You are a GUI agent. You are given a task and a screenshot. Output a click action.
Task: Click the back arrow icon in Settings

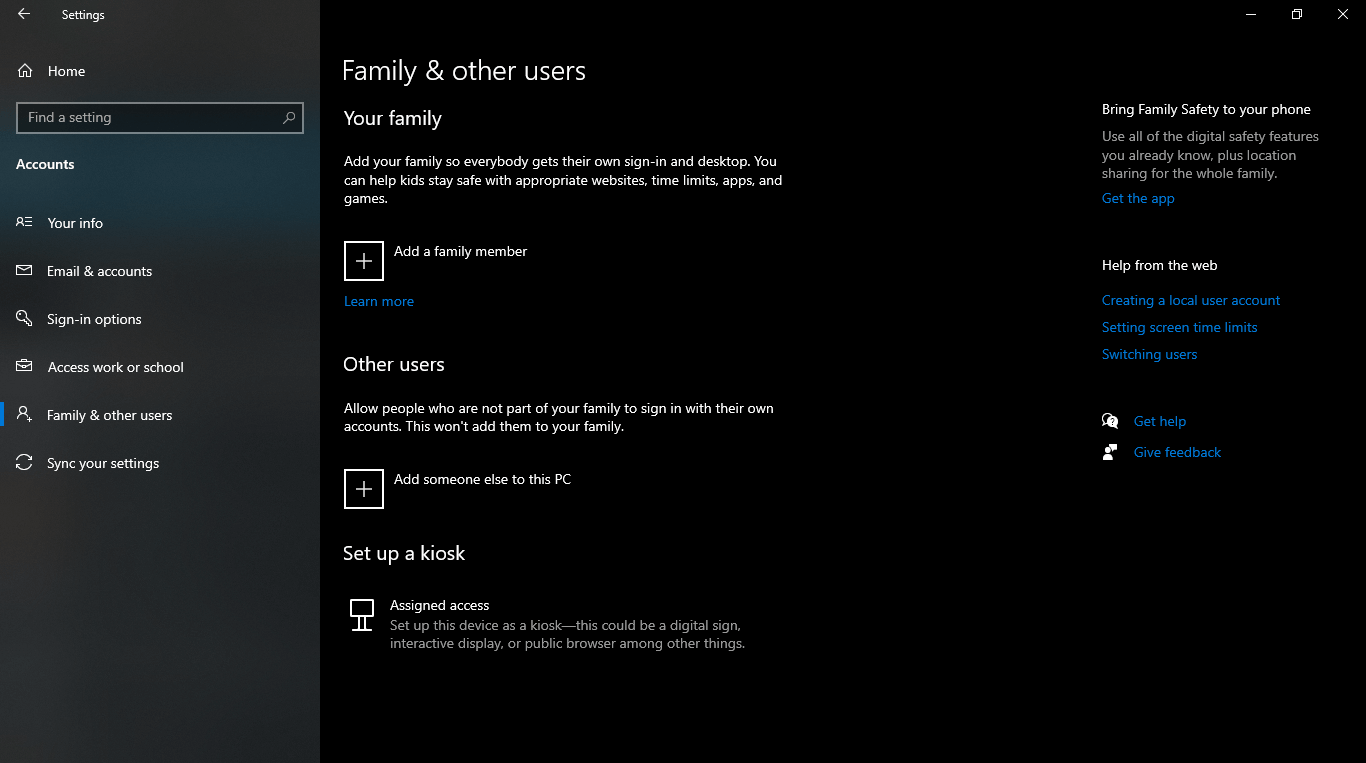pos(24,15)
